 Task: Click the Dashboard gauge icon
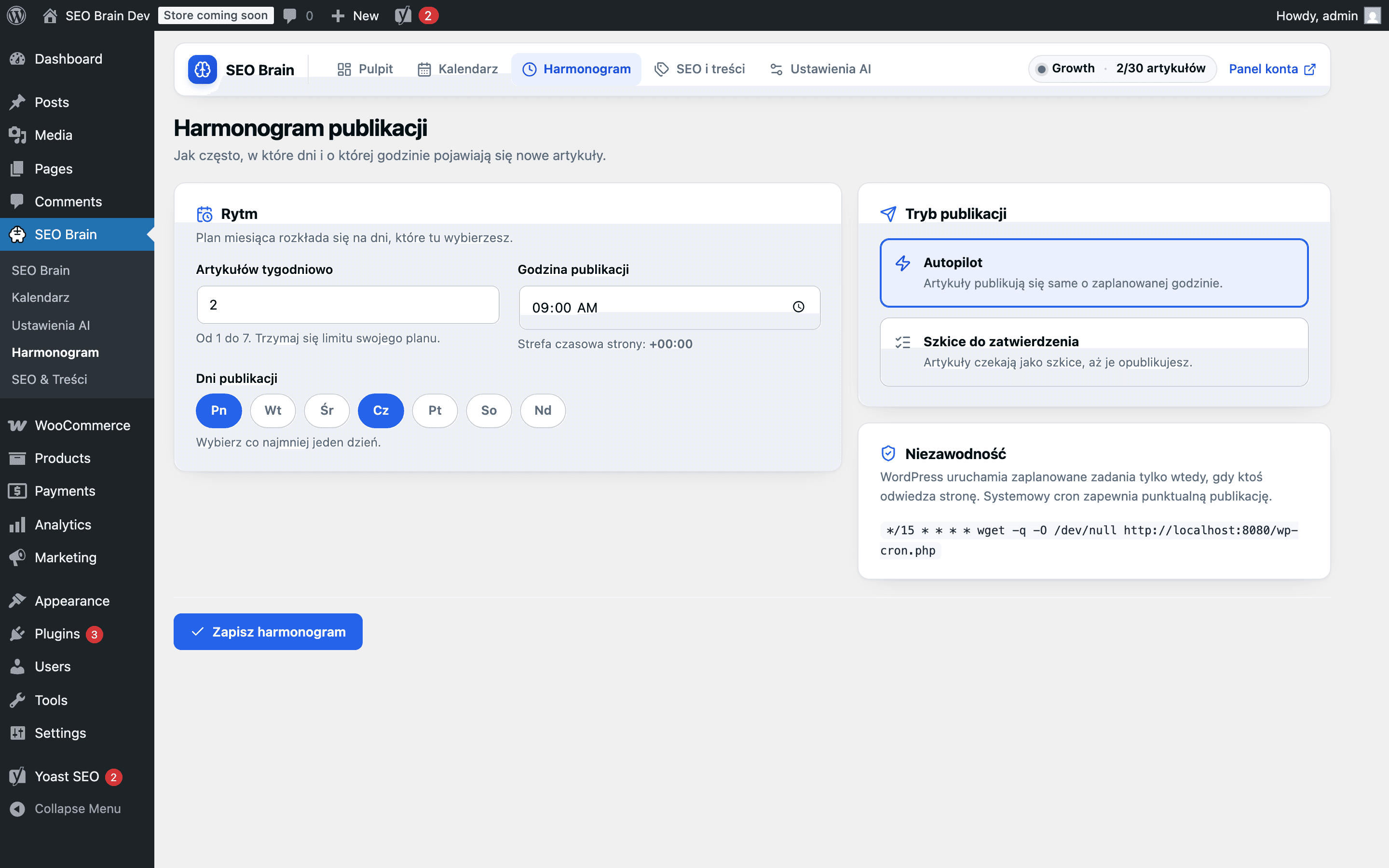click(17, 58)
